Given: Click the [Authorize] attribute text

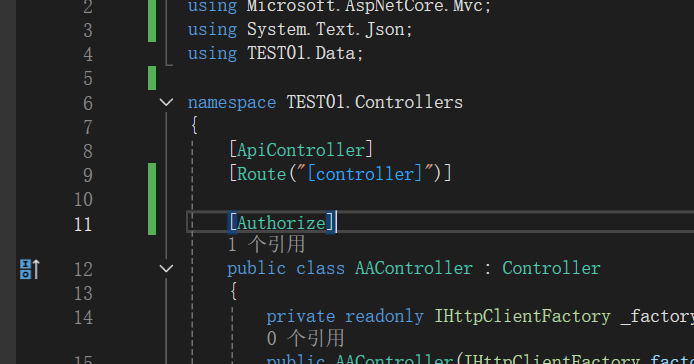Looking at the screenshot, I should coord(281,222).
